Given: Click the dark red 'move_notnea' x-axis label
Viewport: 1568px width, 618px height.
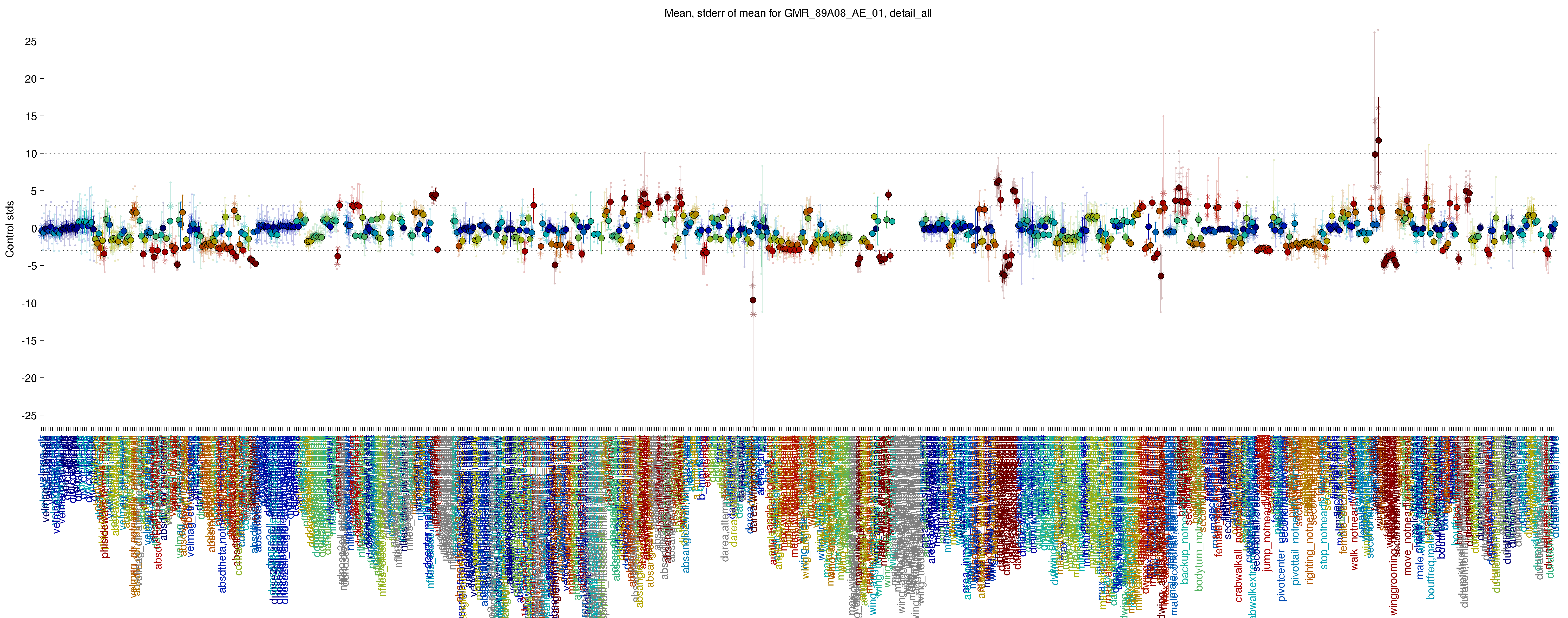Looking at the screenshot, I should pyautogui.click(x=1407, y=546).
